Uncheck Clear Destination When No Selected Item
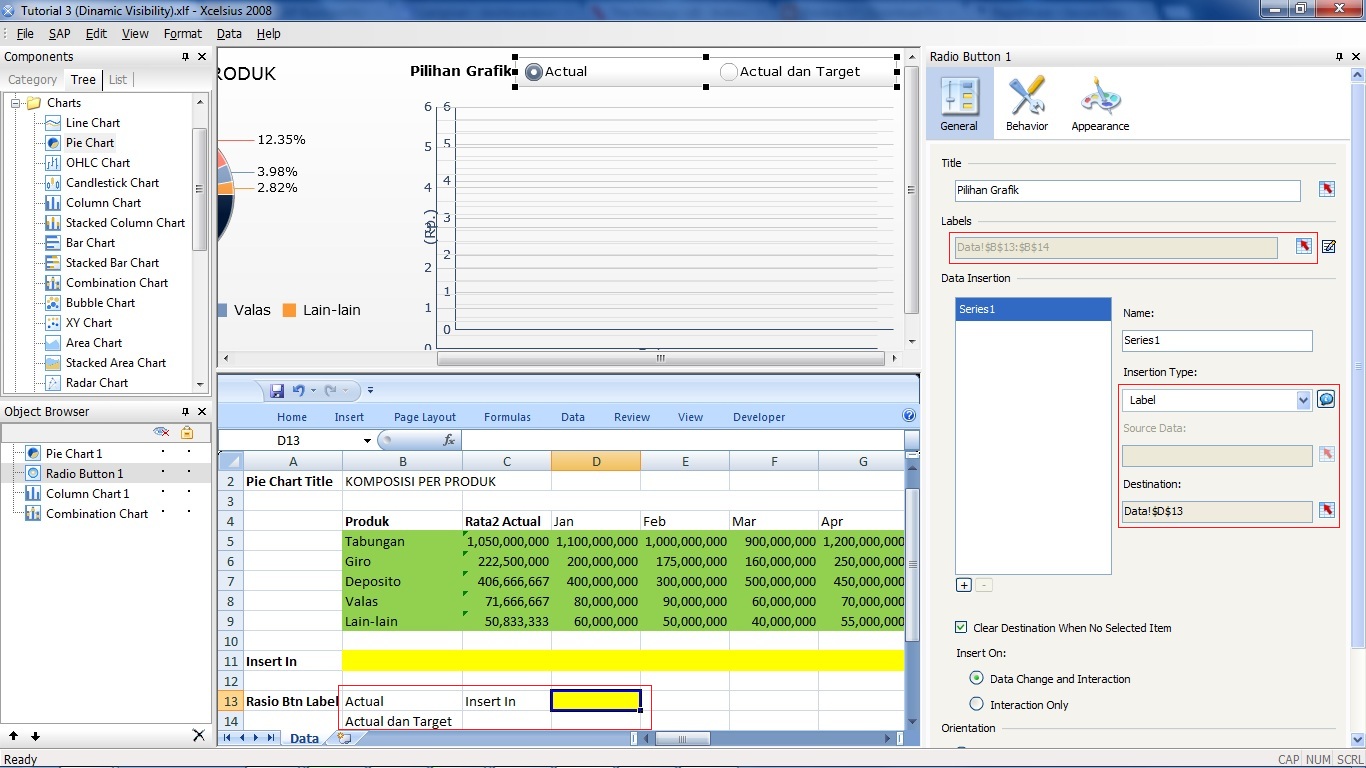The width and height of the screenshot is (1366, 768). (961, 627)
